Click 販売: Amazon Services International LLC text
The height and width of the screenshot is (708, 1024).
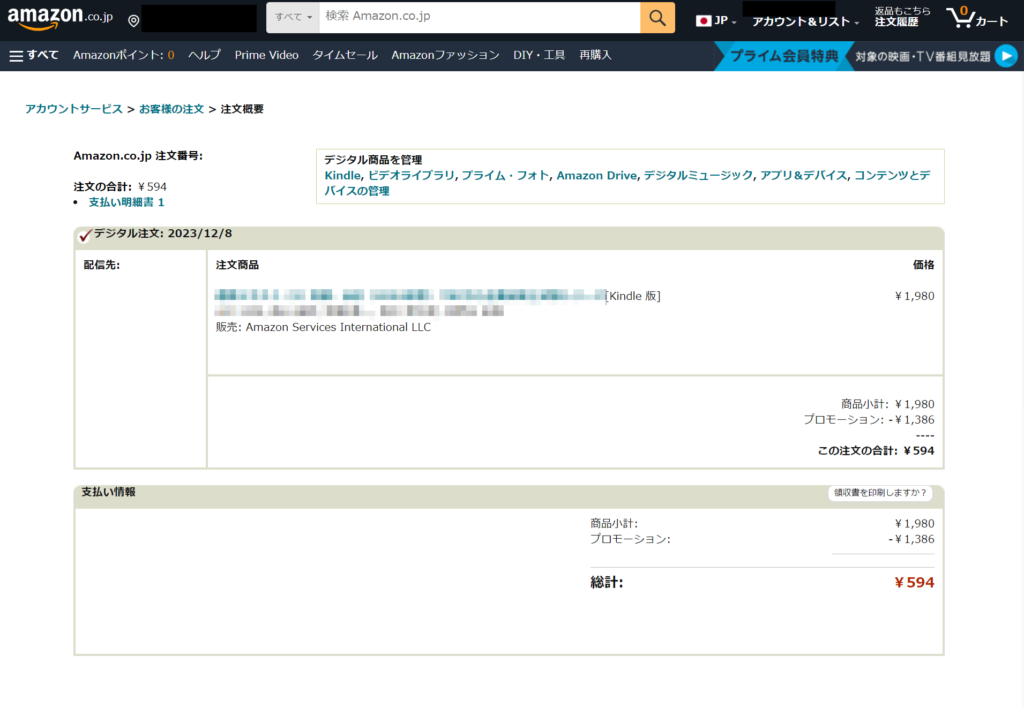click(323, 327)
